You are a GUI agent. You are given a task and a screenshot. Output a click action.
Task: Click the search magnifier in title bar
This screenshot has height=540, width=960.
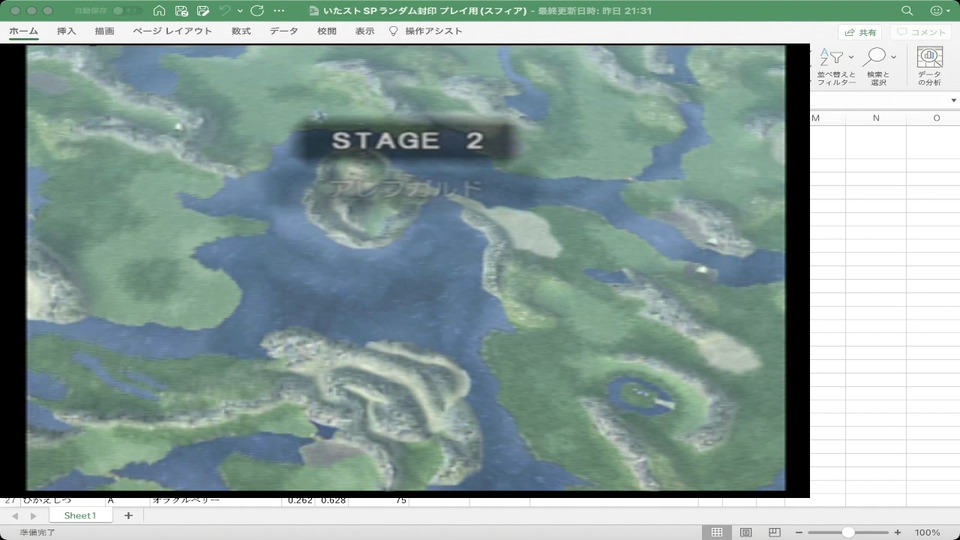click(x=907, y=10)
